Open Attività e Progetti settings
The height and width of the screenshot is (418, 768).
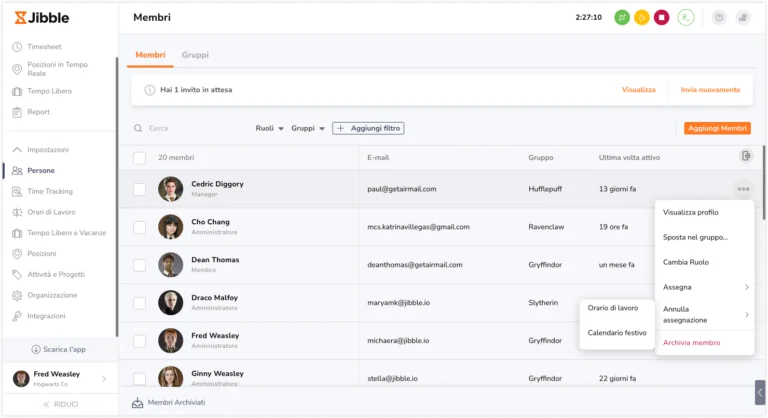point(48,274)
